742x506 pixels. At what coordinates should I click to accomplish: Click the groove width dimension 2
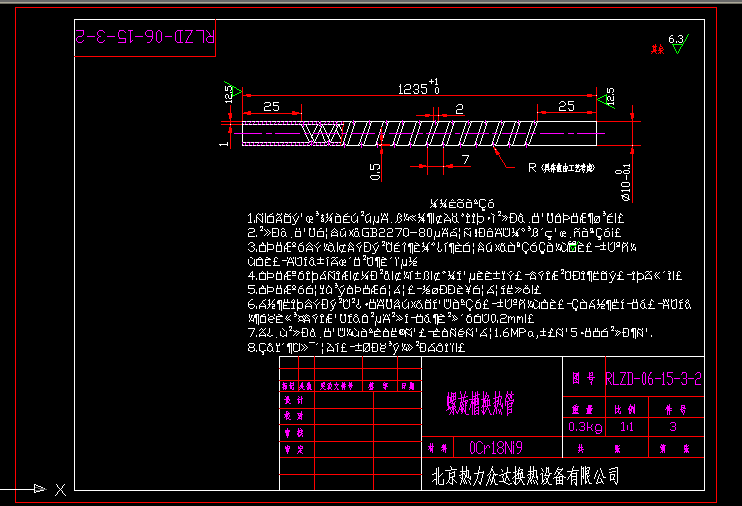tap(458, 106)
